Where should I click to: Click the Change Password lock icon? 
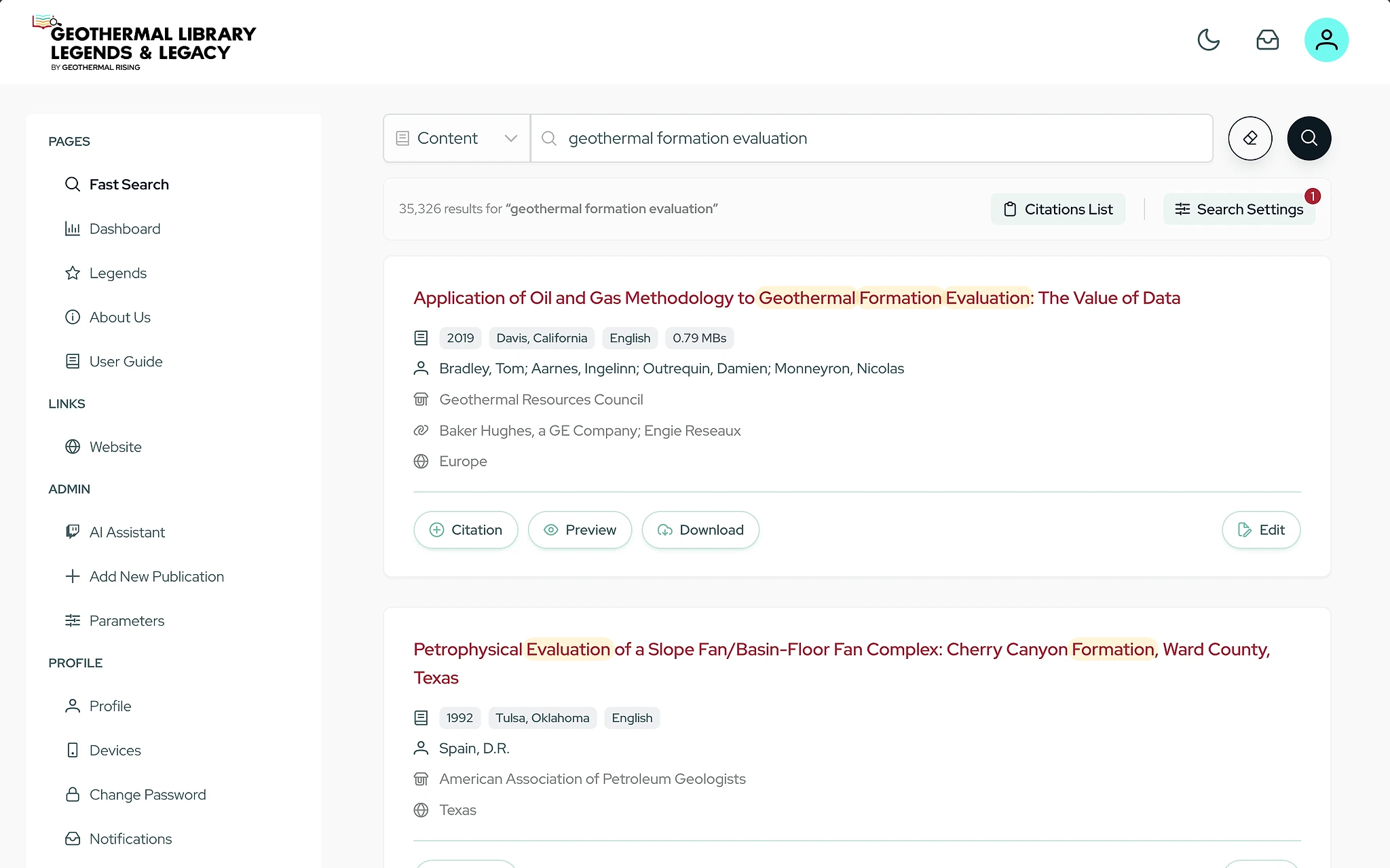coord(73,794)
